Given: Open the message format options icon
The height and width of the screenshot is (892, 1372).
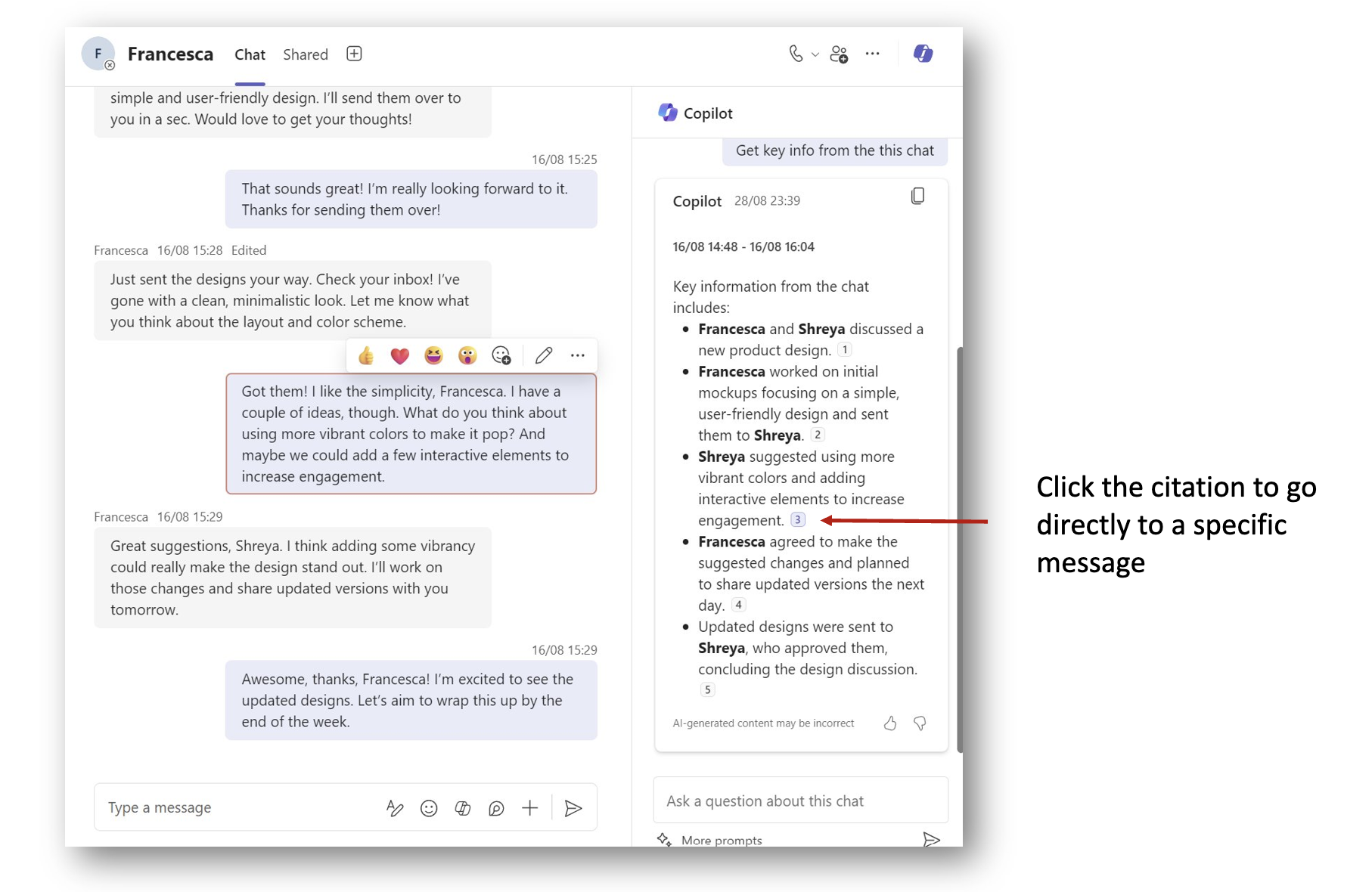Looking at the screenshot, I should point(395,808).
